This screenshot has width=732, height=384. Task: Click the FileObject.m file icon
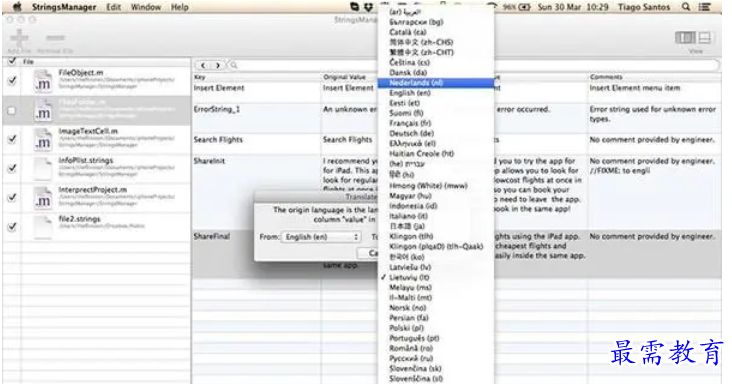click(43, 80)
